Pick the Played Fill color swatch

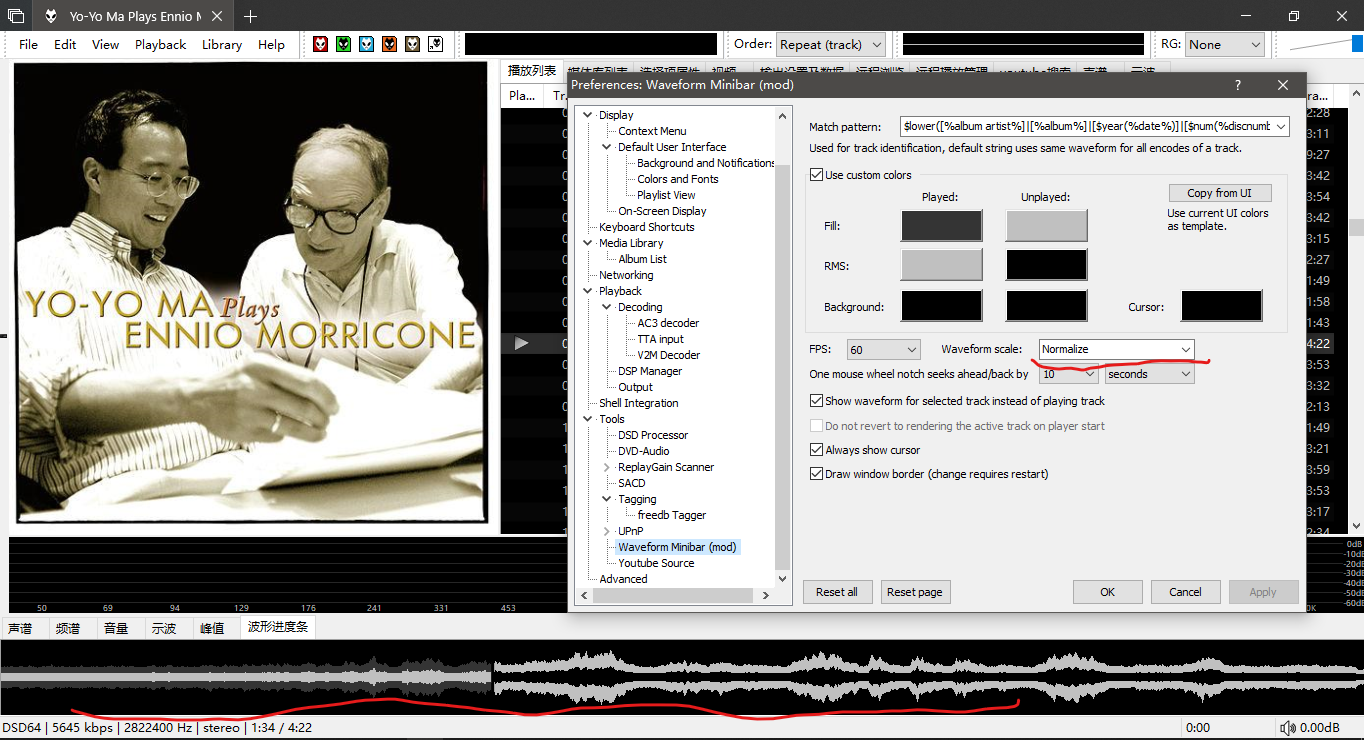click(941, 226)
